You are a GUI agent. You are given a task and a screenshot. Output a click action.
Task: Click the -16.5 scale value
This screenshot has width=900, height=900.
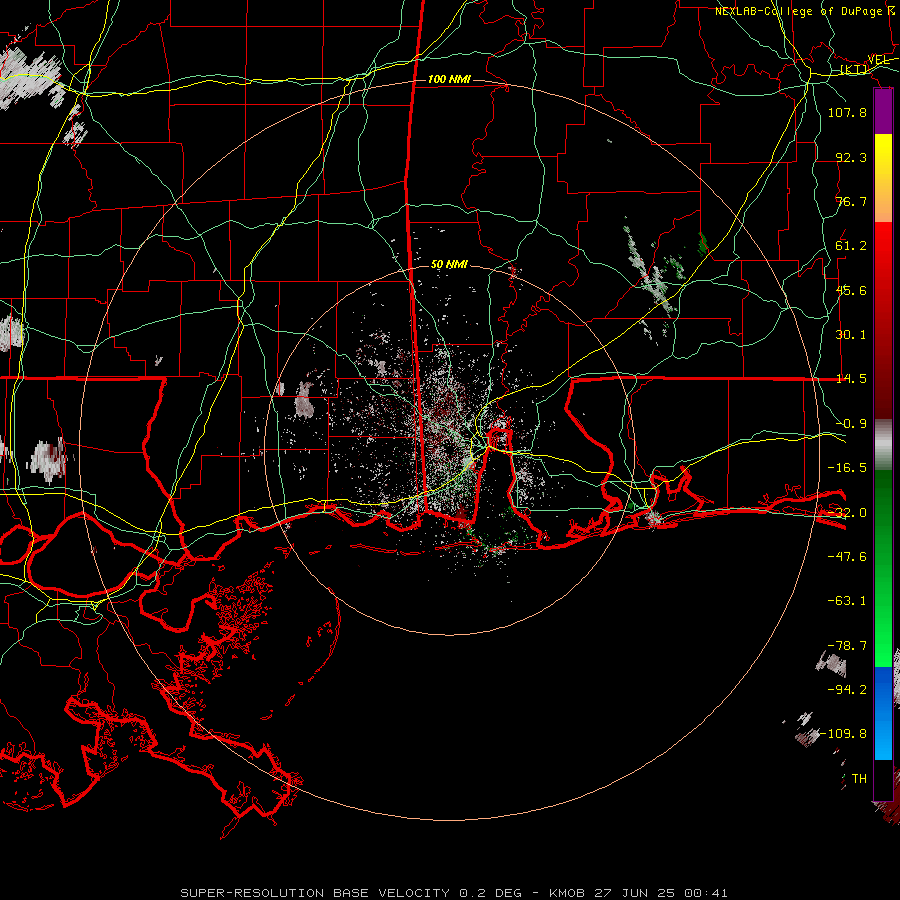pos(847,468)
